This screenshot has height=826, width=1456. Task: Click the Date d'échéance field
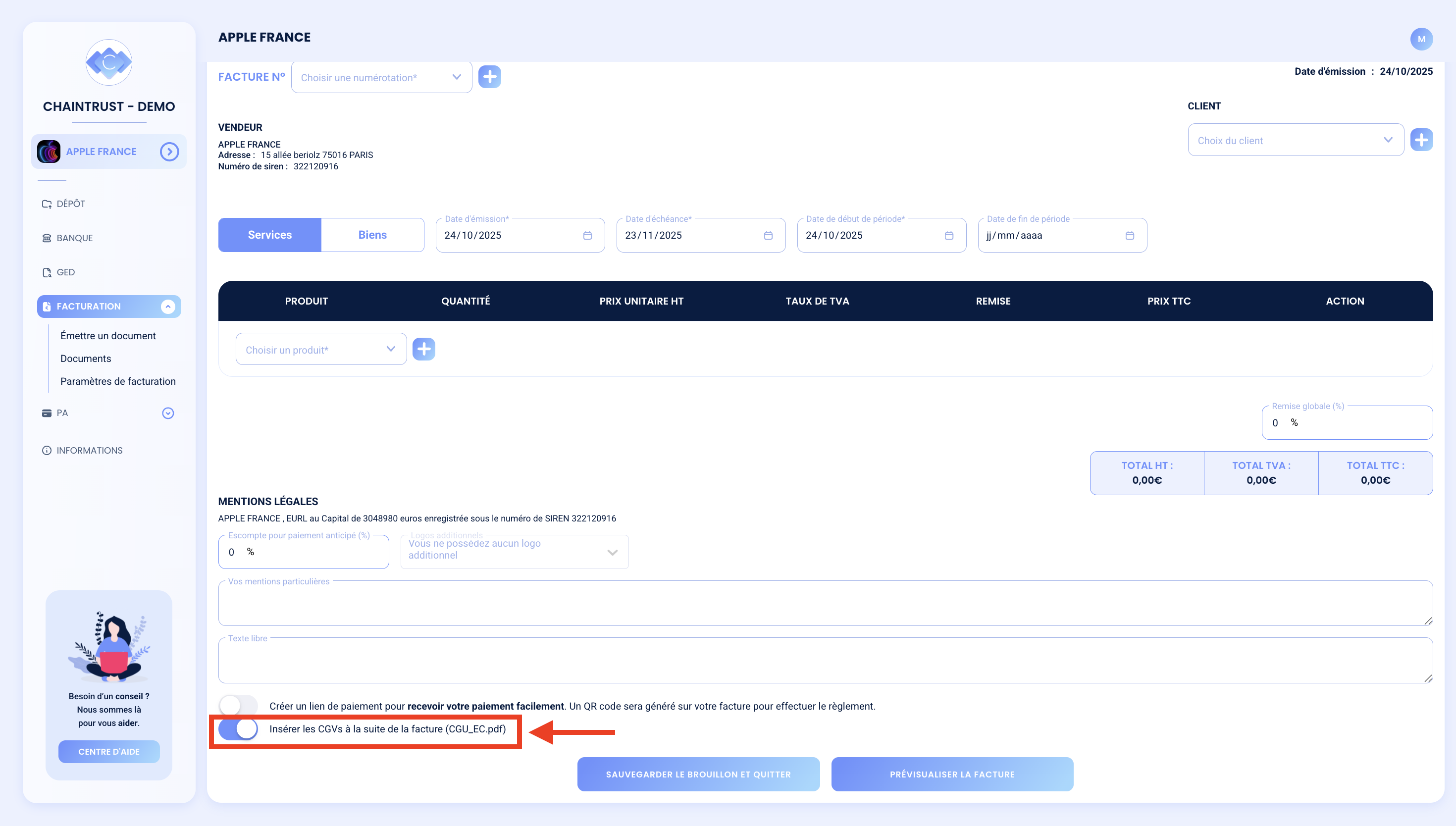point(700,235)
